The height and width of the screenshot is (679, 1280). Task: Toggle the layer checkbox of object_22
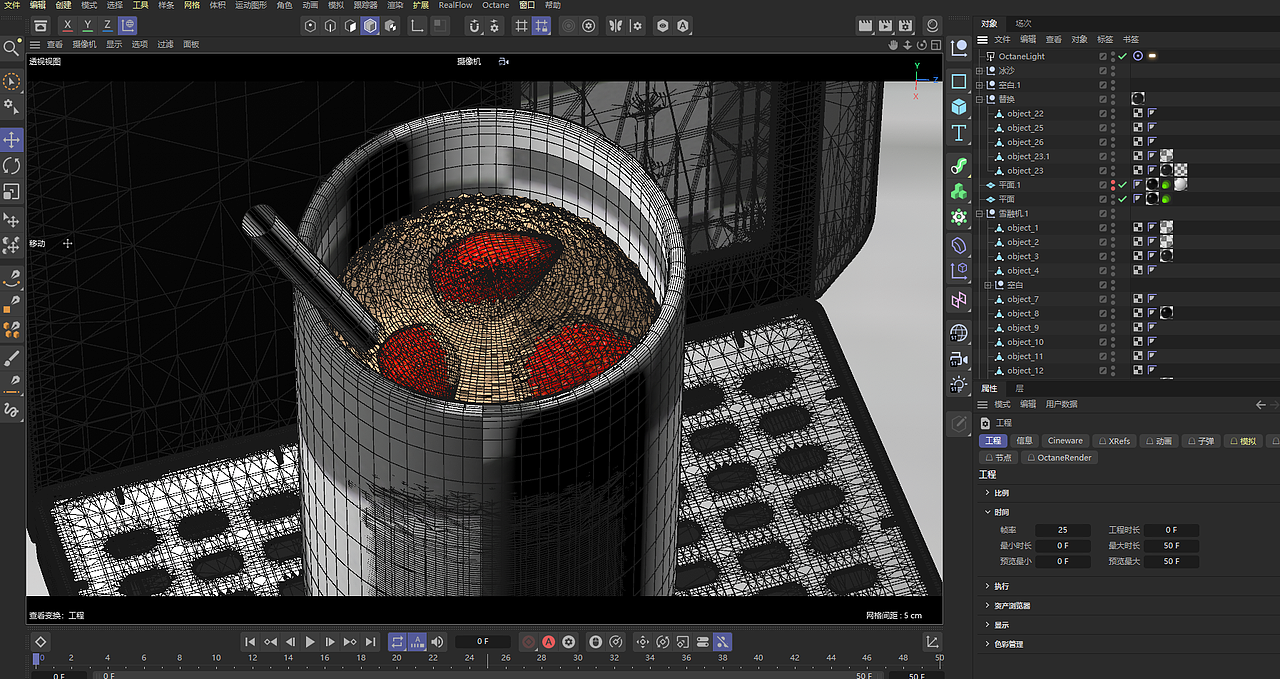click(x=1103, y=114)
